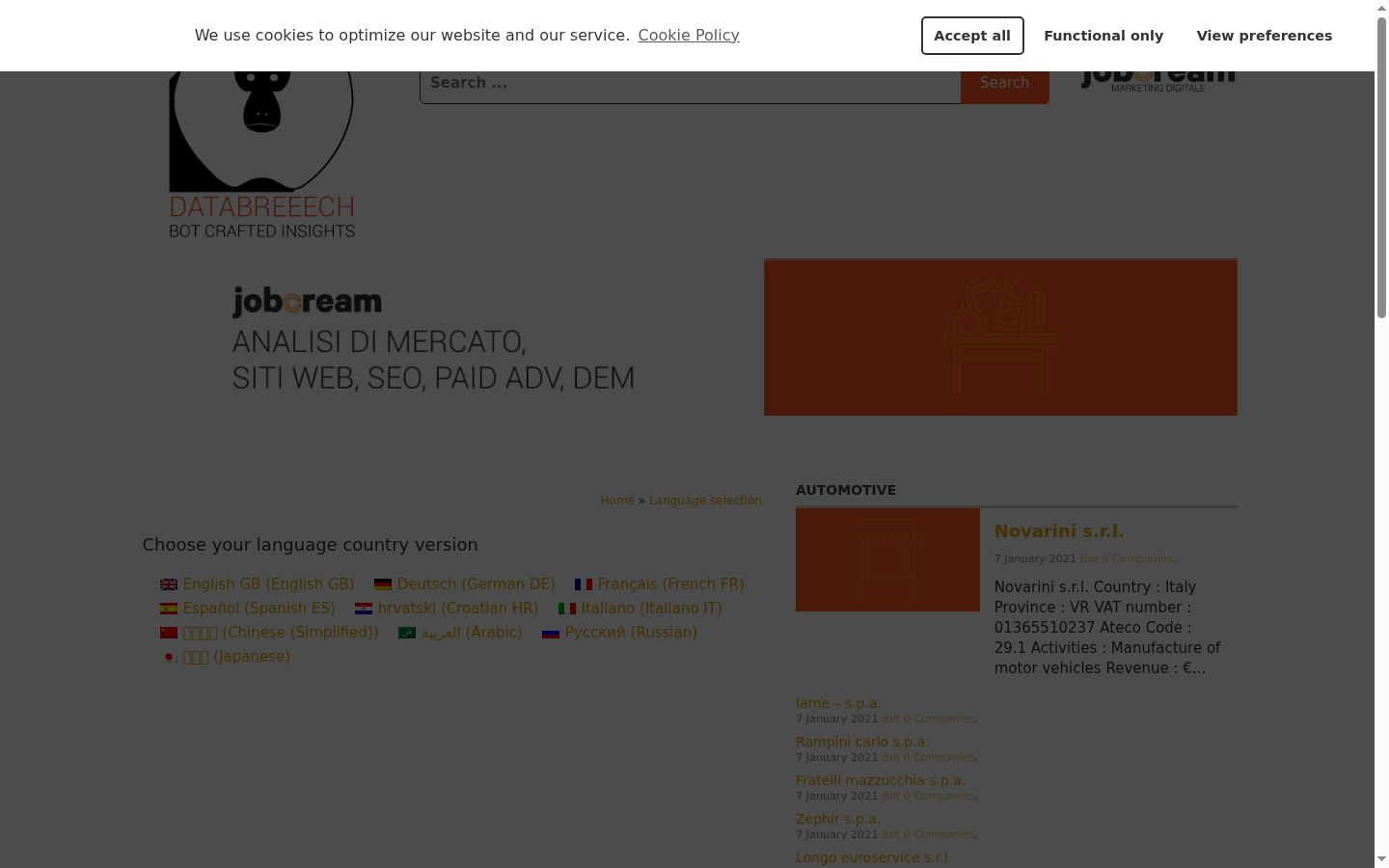
Task: Open Fratelli mazzocchia s.p.a. link
Action: pyautogui.click(x=881, y=780)
